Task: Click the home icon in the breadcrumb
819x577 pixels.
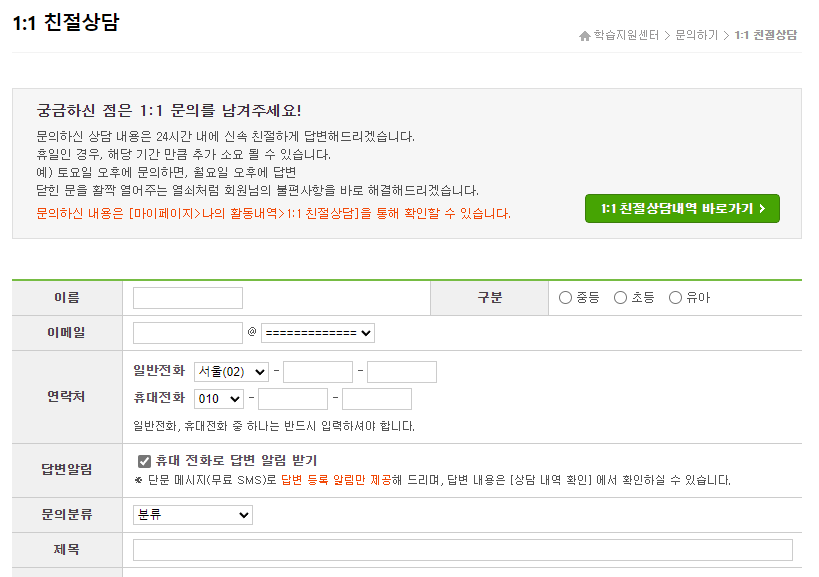Action: tap(585, 34)
